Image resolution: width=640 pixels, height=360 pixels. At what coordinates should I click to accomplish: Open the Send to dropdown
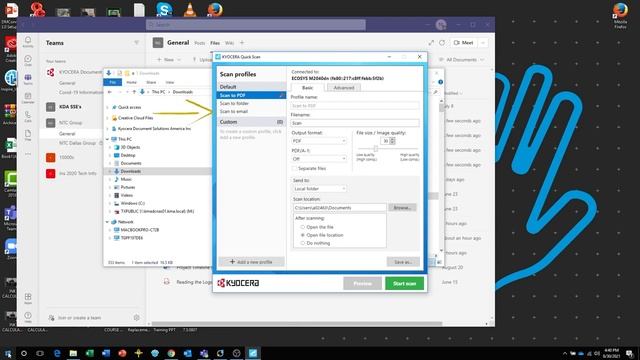tap(320, 189)
